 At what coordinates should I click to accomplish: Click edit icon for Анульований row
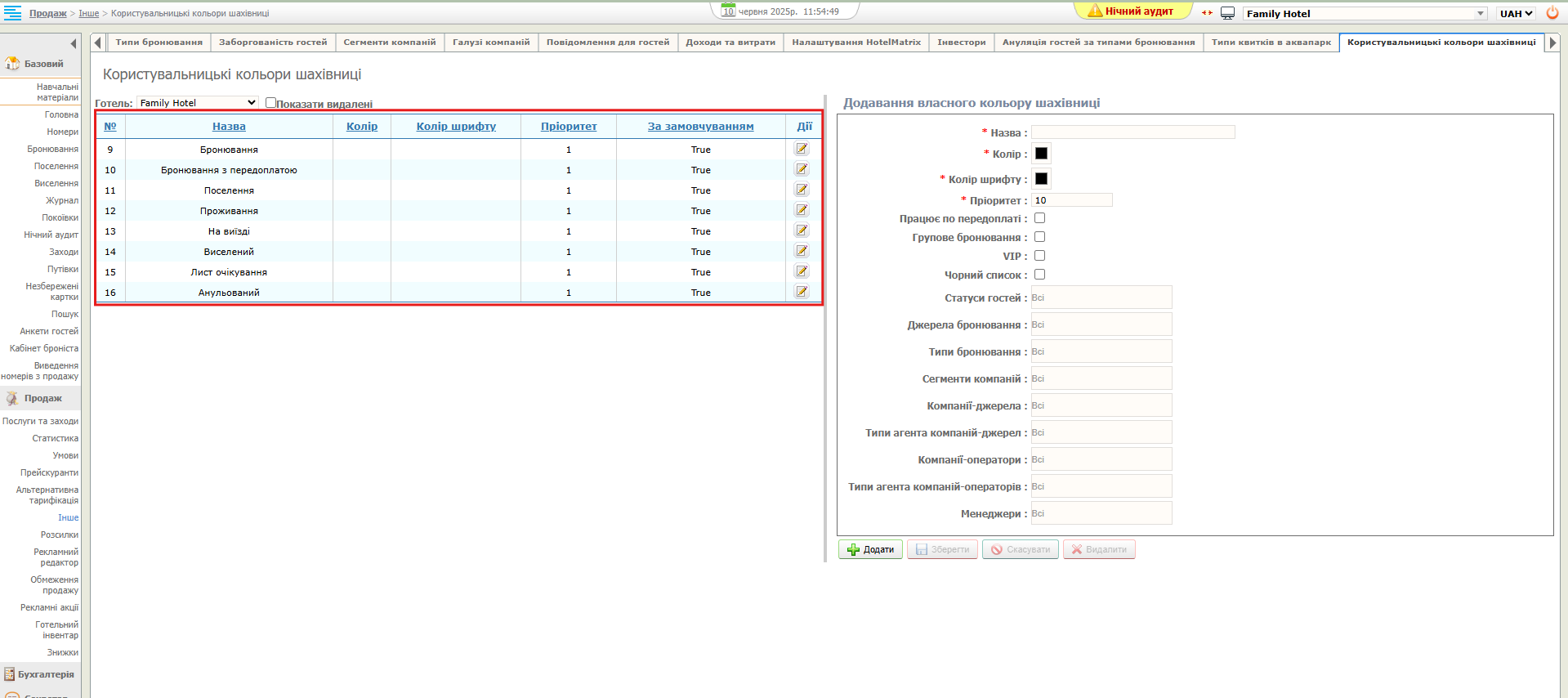[x=802, y=292]
